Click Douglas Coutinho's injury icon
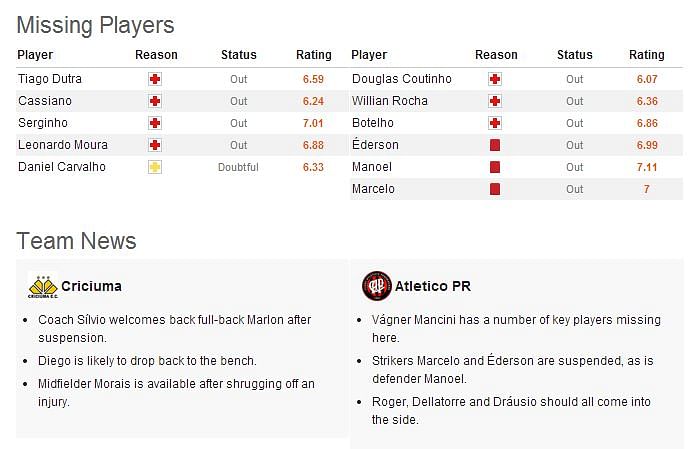 495,79
